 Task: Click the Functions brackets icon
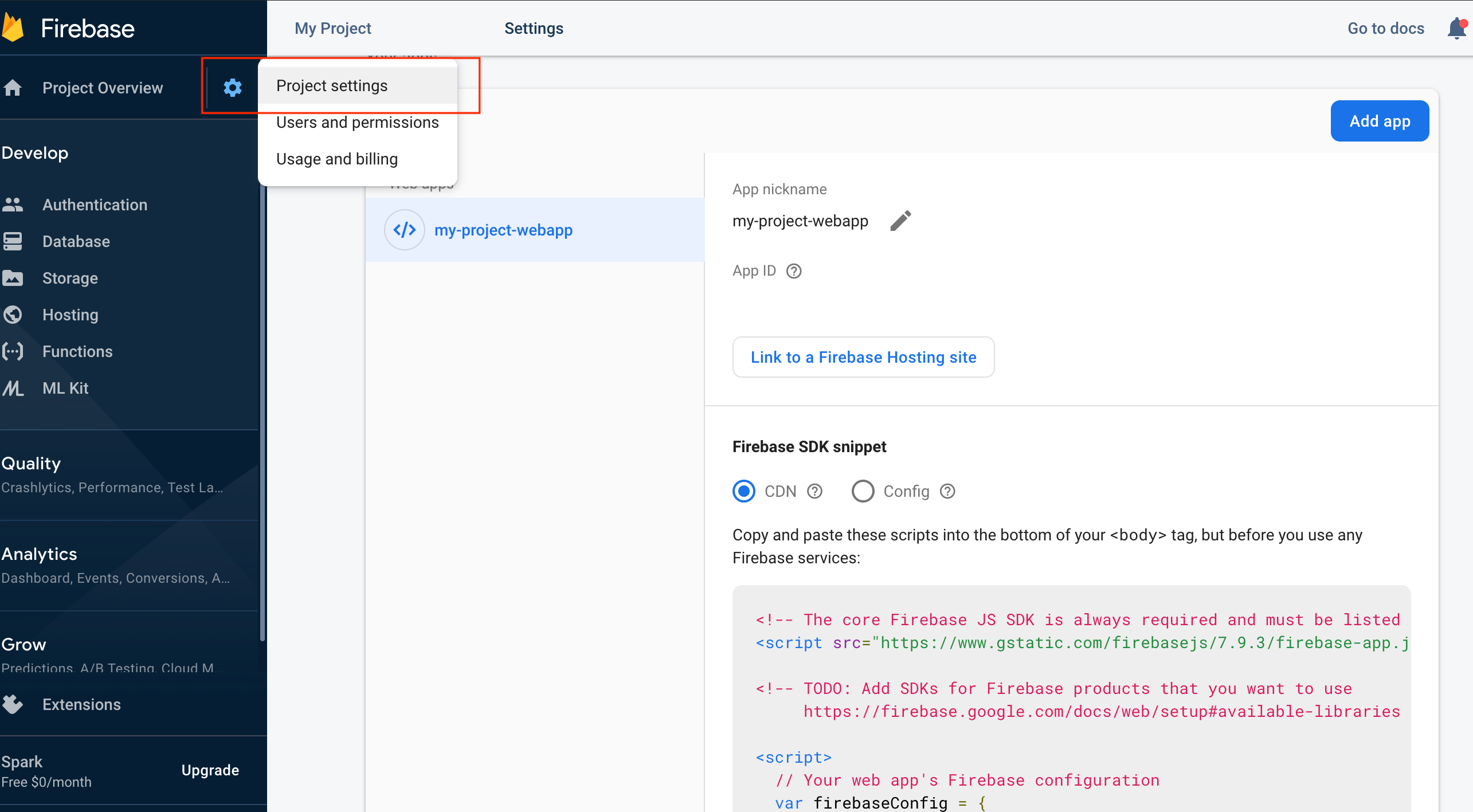tap(13, 351)
